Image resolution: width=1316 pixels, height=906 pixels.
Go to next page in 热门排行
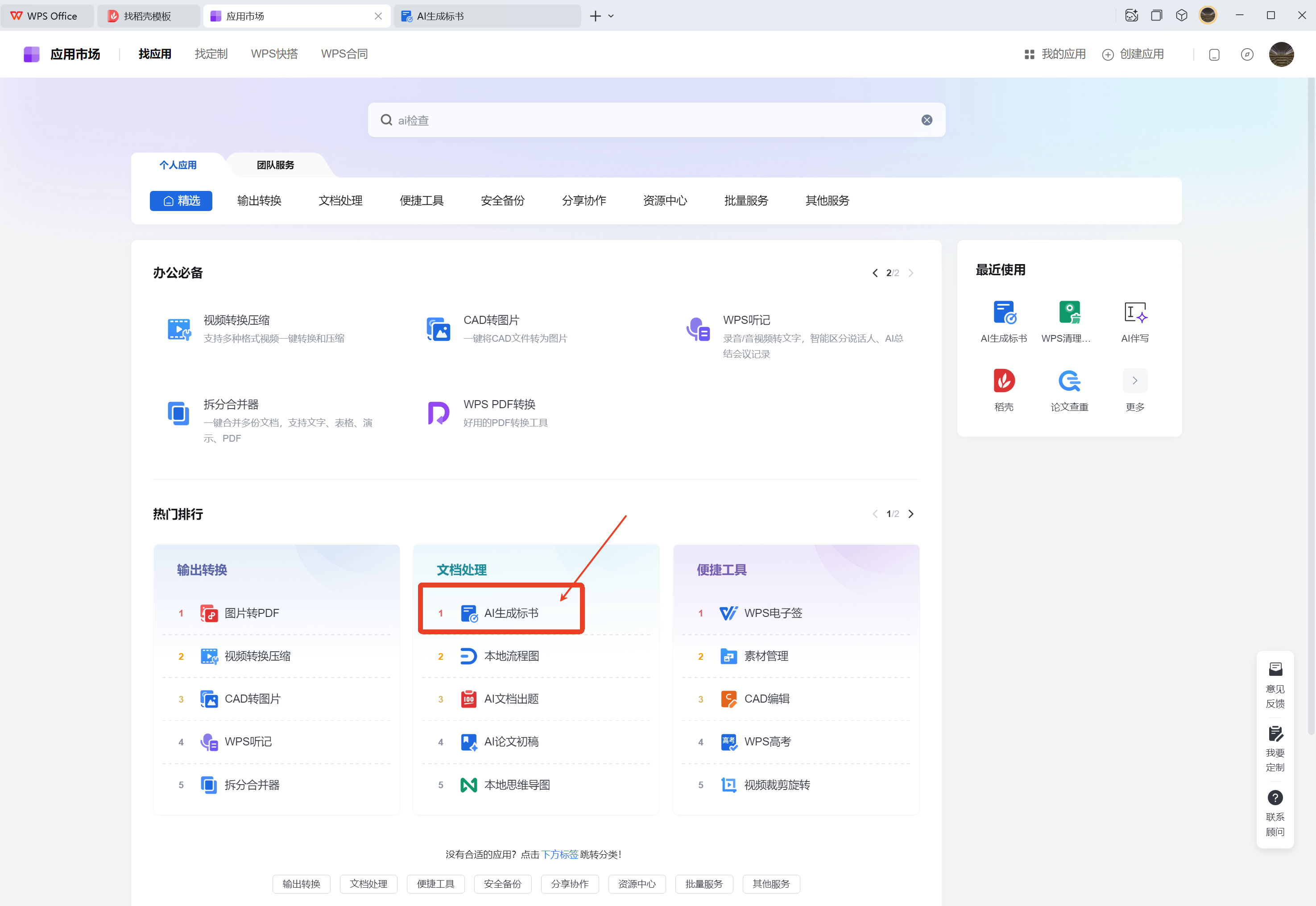910,514
